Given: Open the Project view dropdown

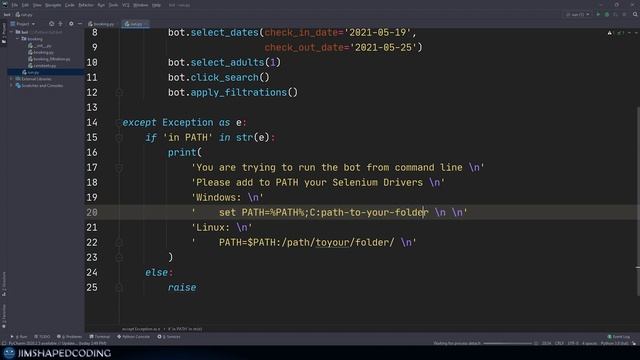Looking at the screenshot, I should 23,24.
